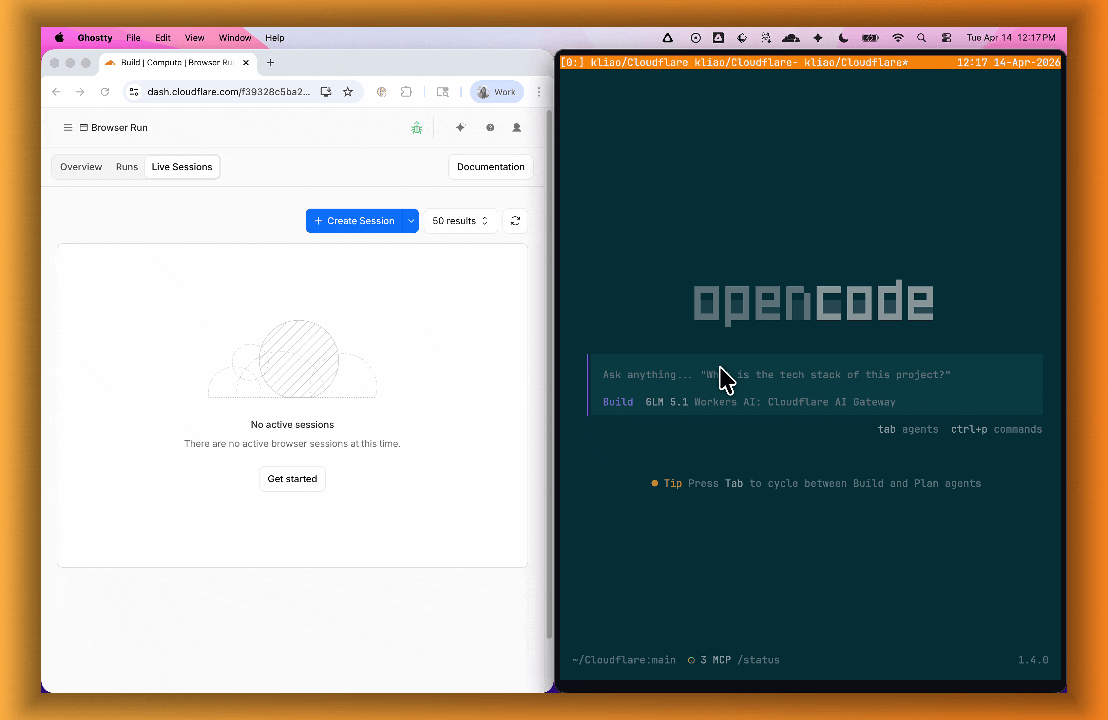Image resolution: width=1108 pixels, height=720 pixels.
Task: Click the Get started button
Action: pyautogui.click(x=292, y=478)
